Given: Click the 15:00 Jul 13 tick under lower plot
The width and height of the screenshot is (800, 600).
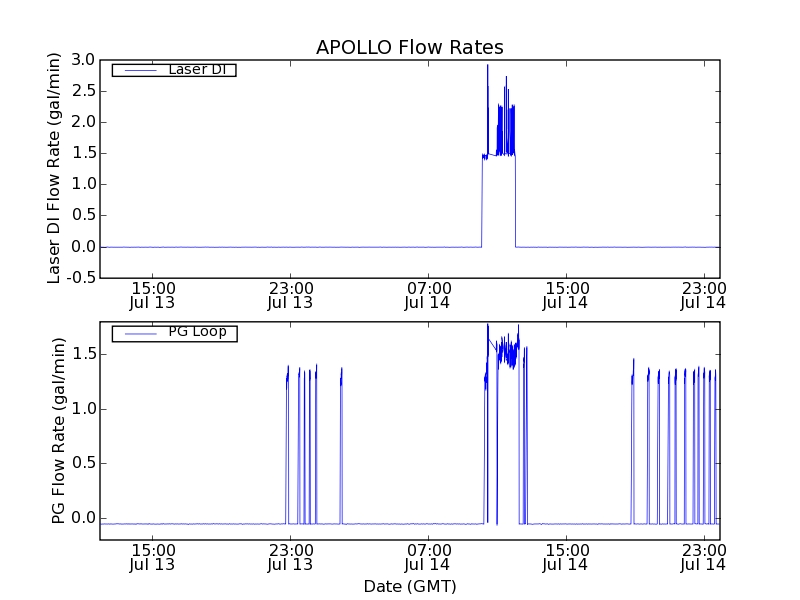Looking at the screenshot, I should tap(152, 557).
